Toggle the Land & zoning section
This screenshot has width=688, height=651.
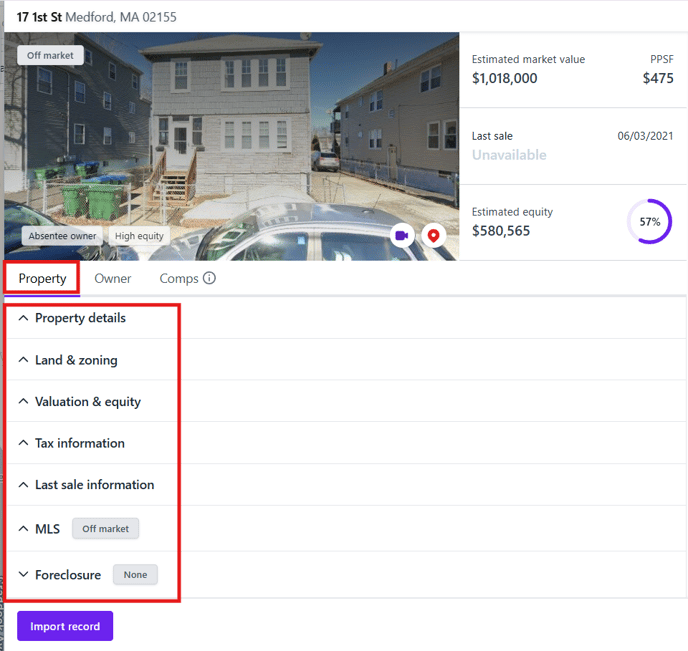pyautogui.click(x=24, y=360)
